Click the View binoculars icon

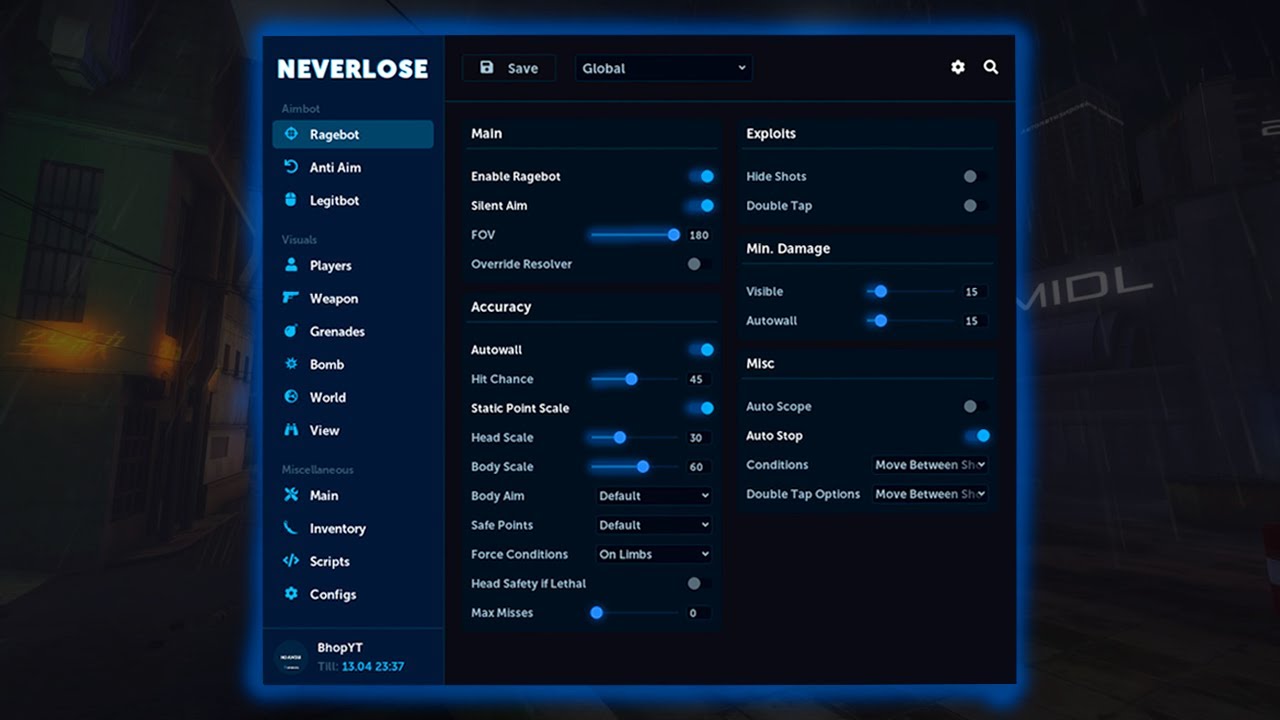pyautogui.click(x=291, y=430)
